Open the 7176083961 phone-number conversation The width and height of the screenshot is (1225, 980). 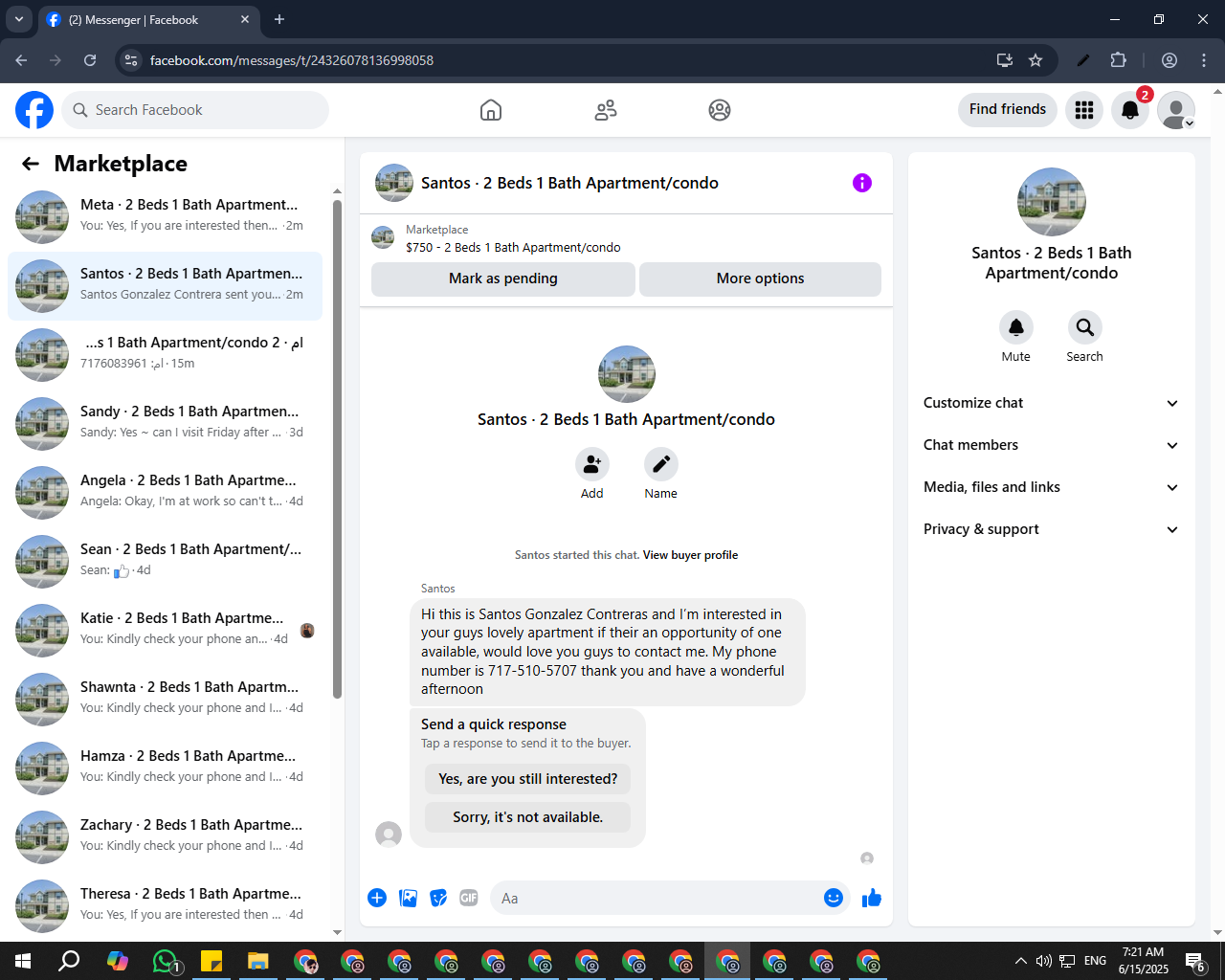point(165,355)
